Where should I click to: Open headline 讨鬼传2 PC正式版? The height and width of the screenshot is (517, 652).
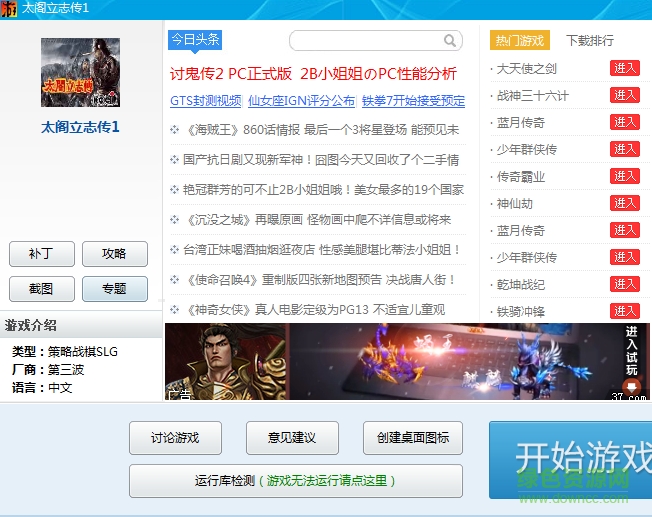click(231, 74)
